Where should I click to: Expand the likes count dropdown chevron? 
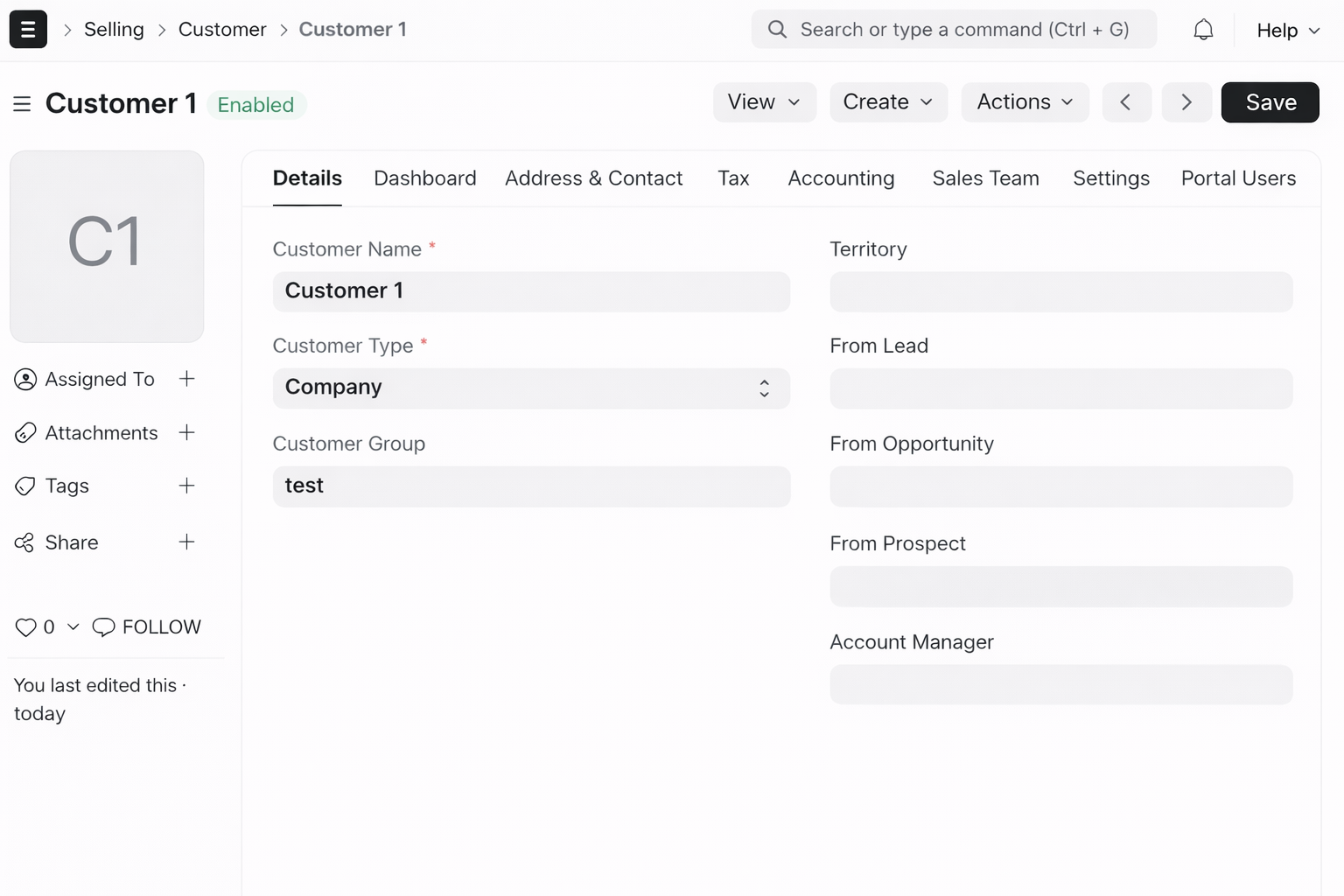point(73,626)
